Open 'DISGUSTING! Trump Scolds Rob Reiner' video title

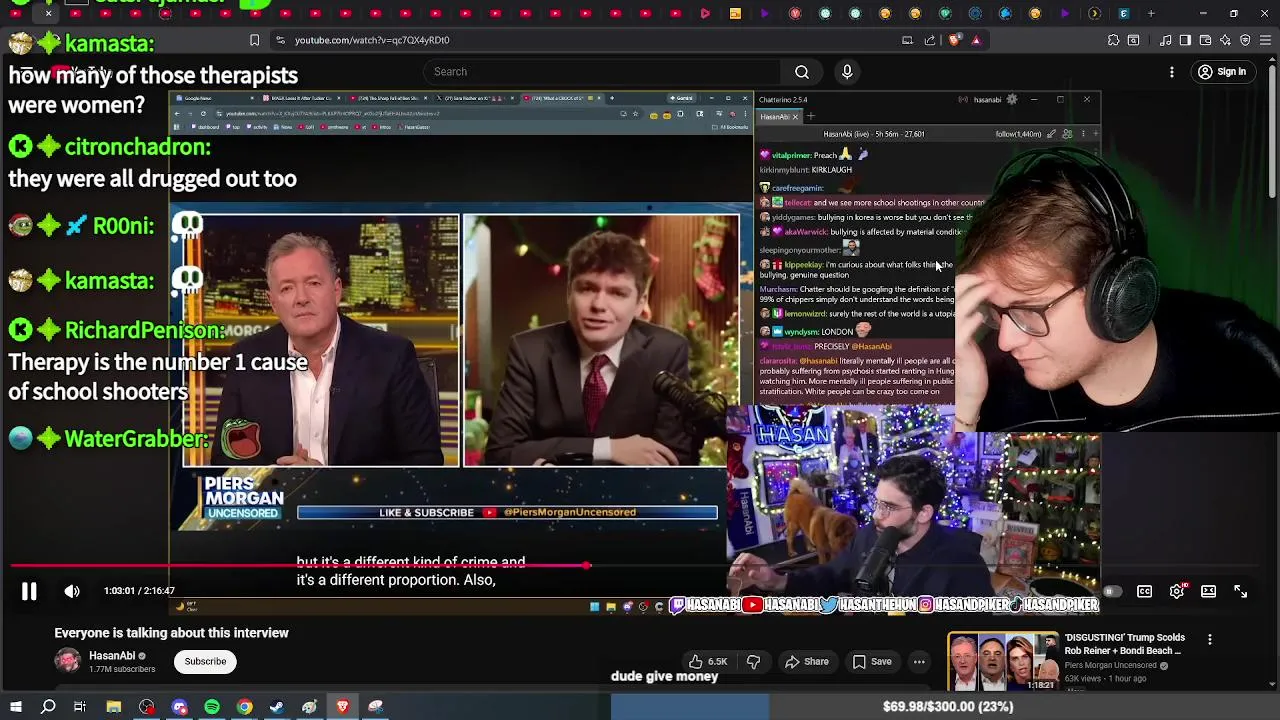(x=1124, y=644)
